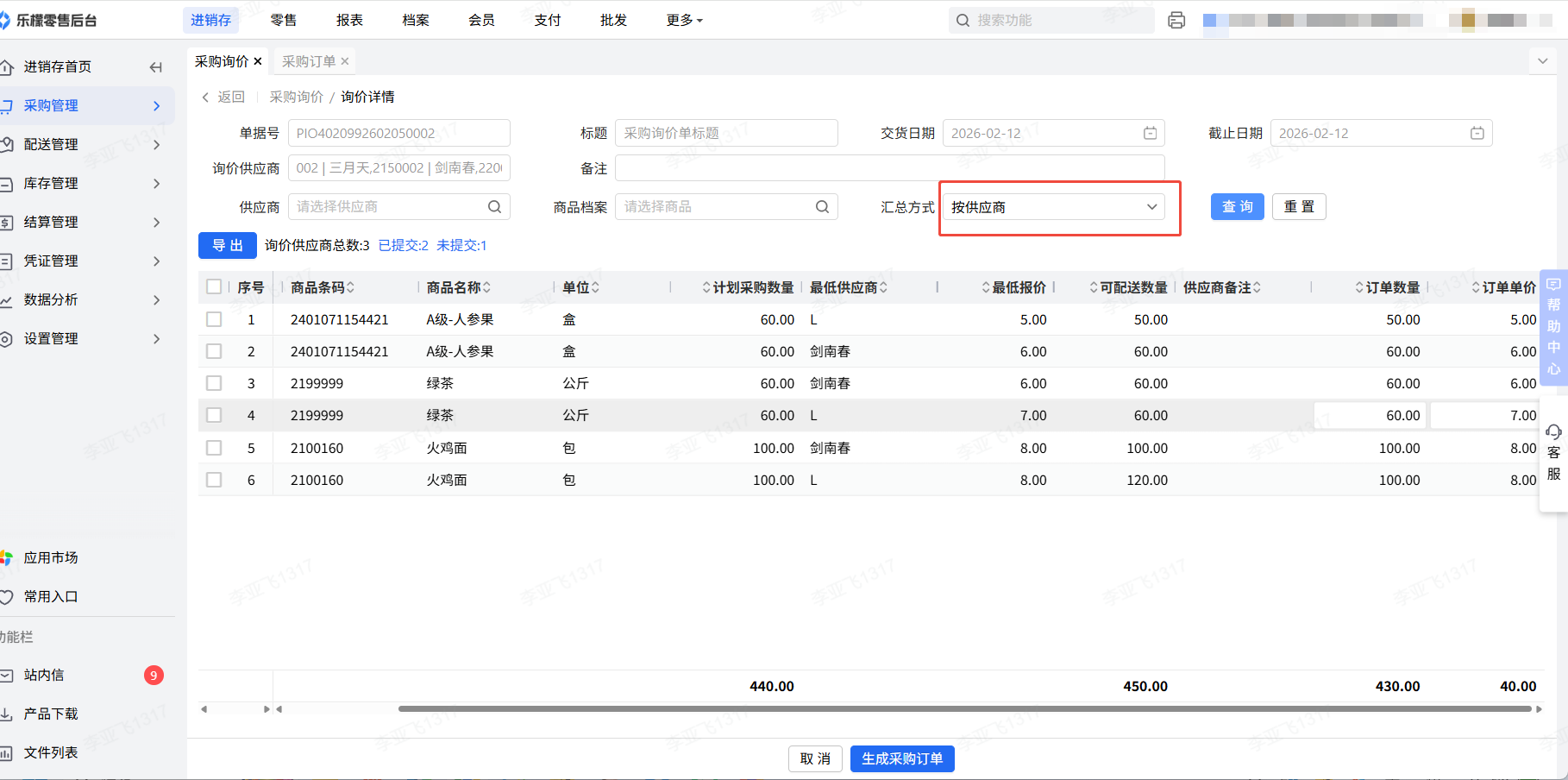Open the 截止日期 calendar picker icon
The width and height of the screenshot is (1568, 780).
point(1477,133)
